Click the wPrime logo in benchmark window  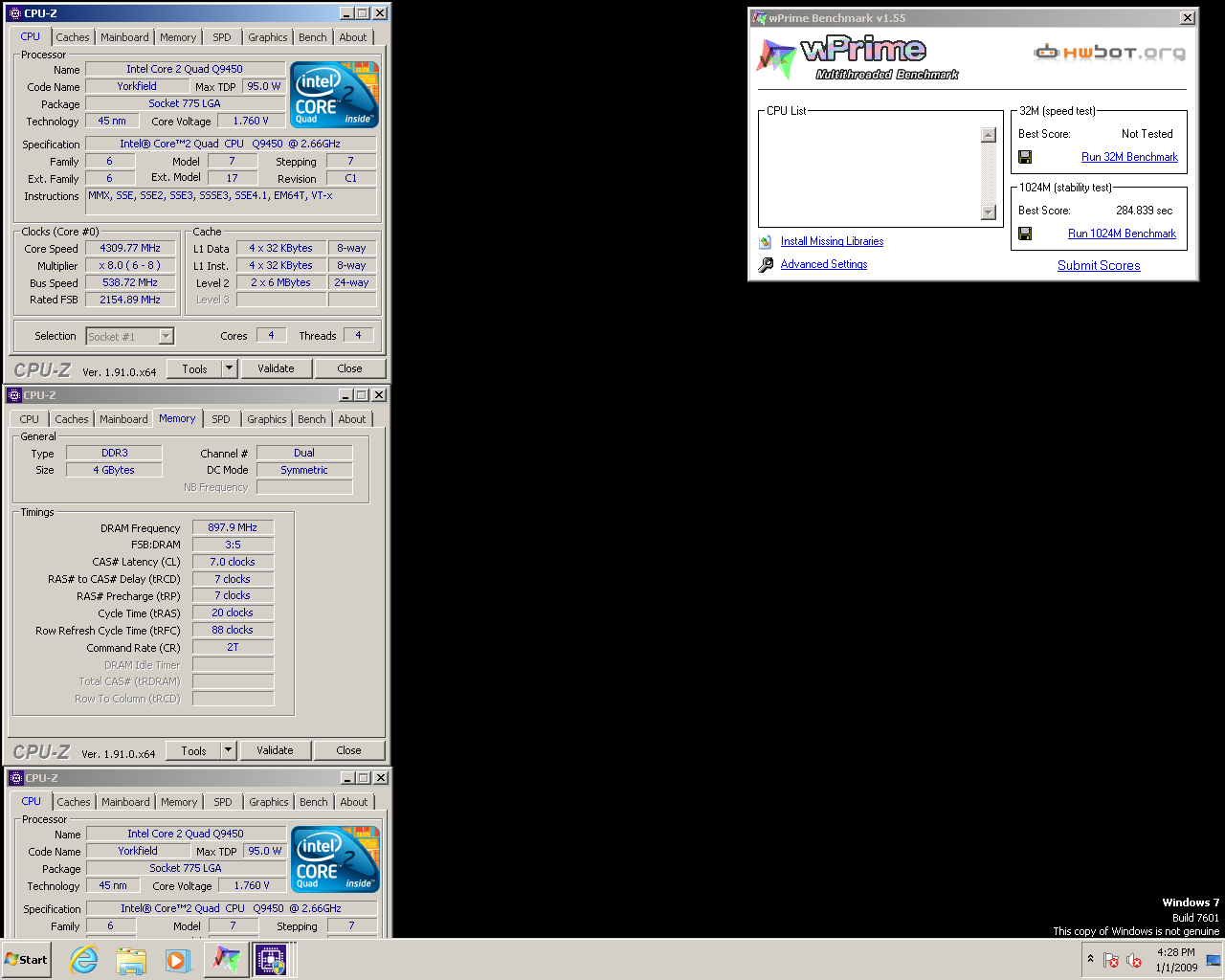coord(857,59)
